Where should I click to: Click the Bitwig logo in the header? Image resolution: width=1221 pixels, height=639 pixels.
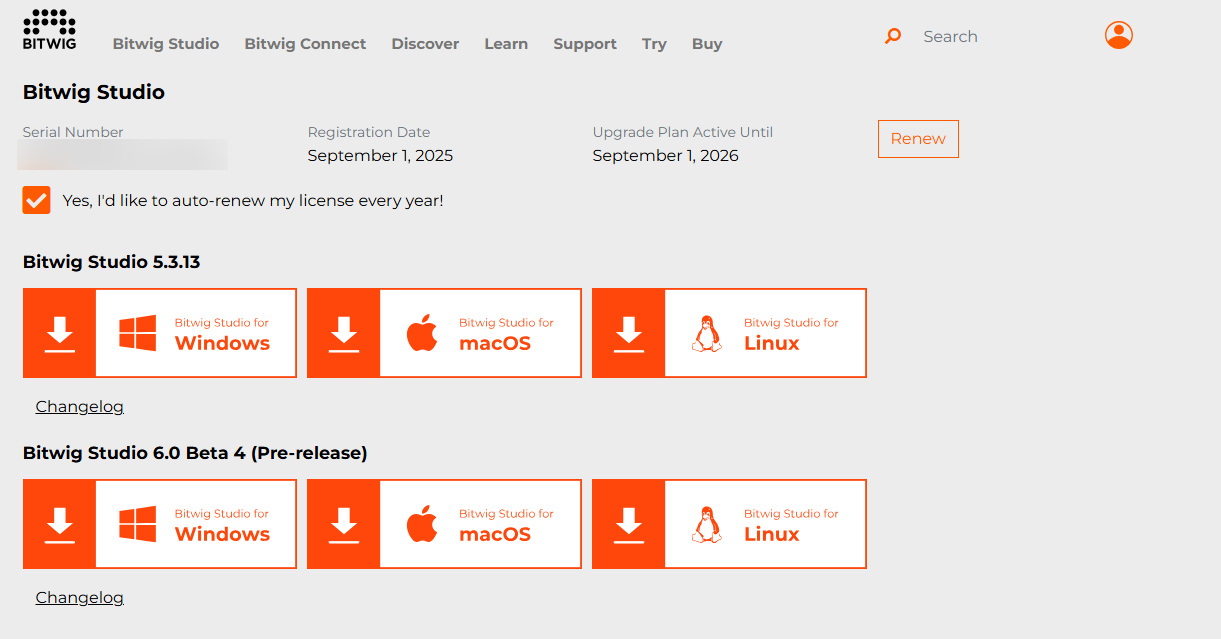click(49, 29)
